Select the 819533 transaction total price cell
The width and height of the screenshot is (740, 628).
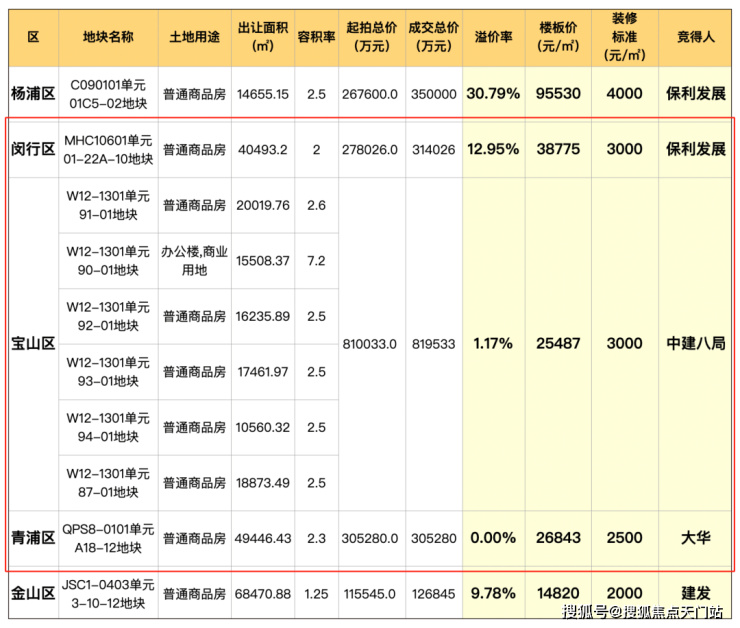[x=433, y=343]
